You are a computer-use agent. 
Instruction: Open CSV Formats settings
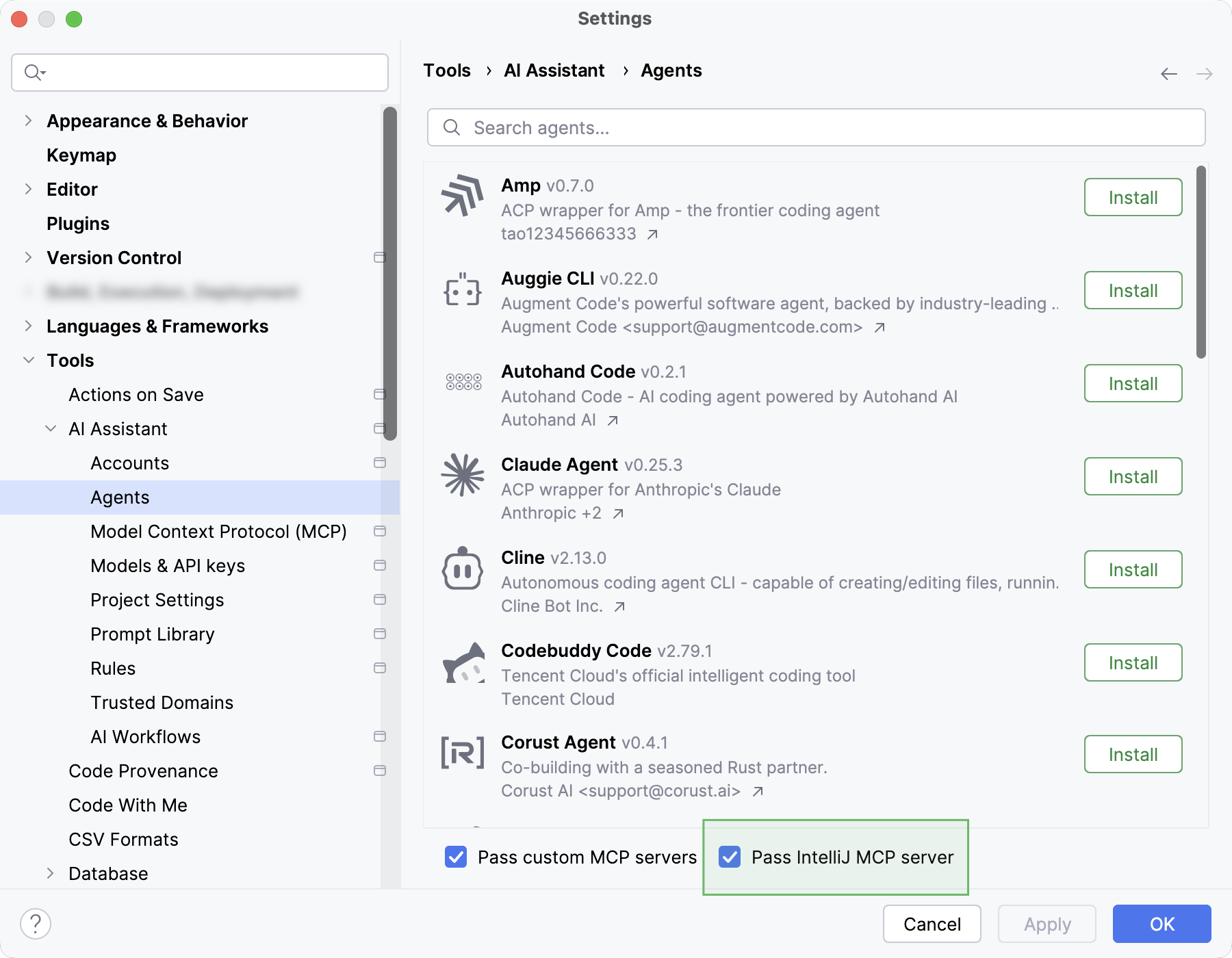click(x=123, y=840)
